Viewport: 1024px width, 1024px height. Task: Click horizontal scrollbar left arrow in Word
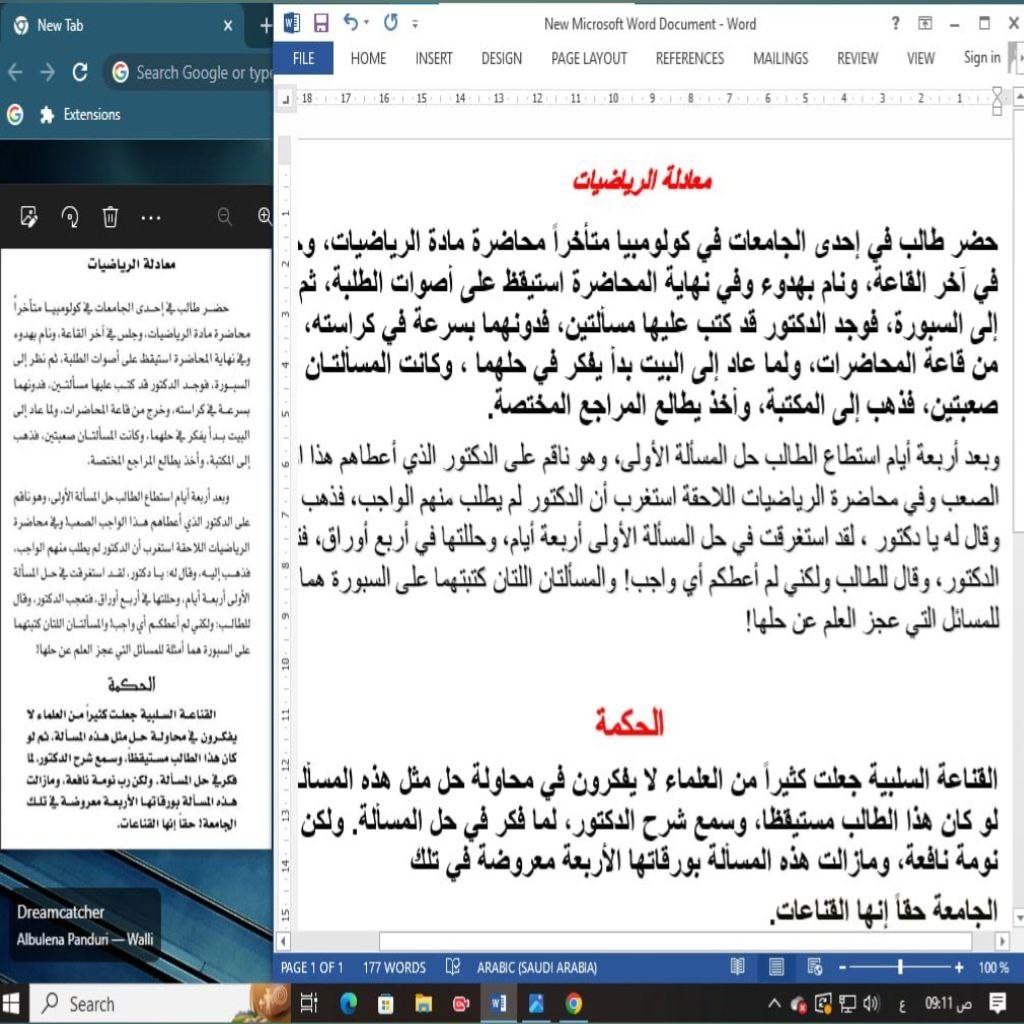tap(283, 941)
